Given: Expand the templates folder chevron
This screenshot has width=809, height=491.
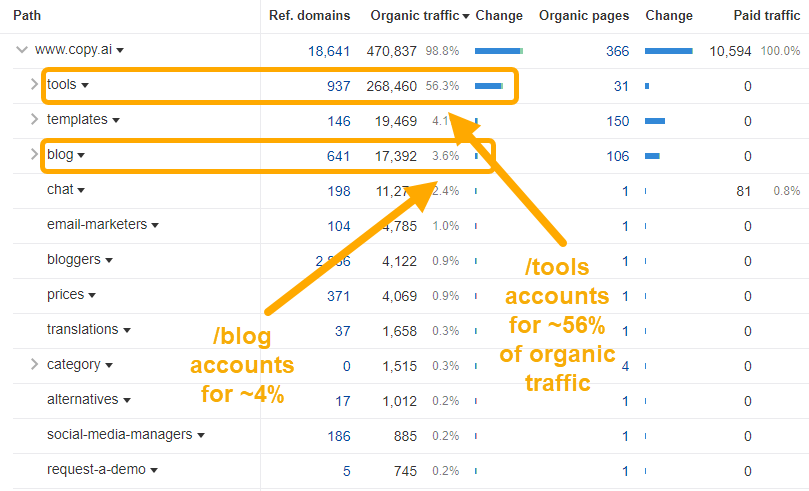Looking at the screenshot, I should coord(34,120).
